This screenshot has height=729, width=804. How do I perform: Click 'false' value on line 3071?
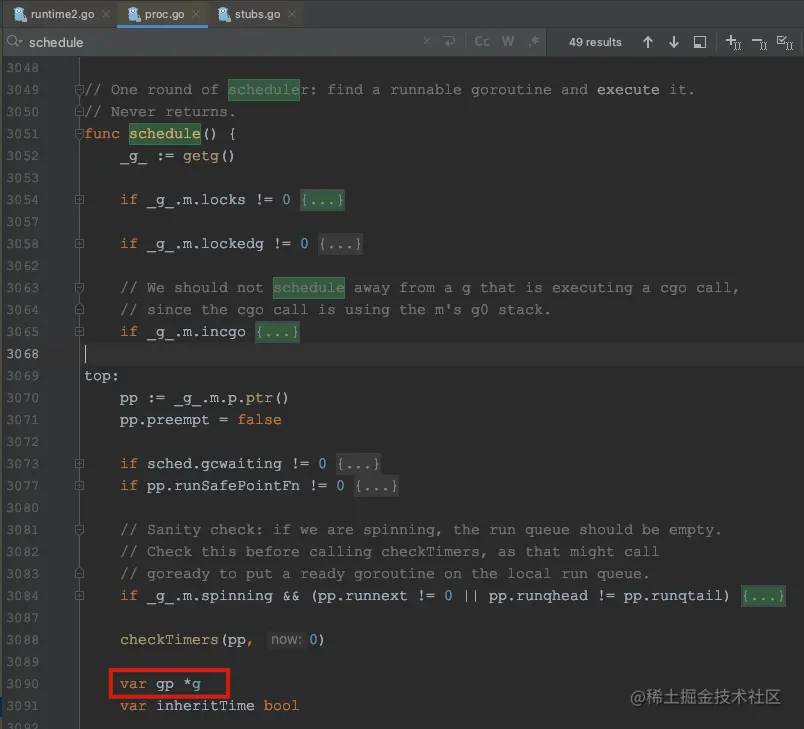pyautogui.click(x=259, y=420)
